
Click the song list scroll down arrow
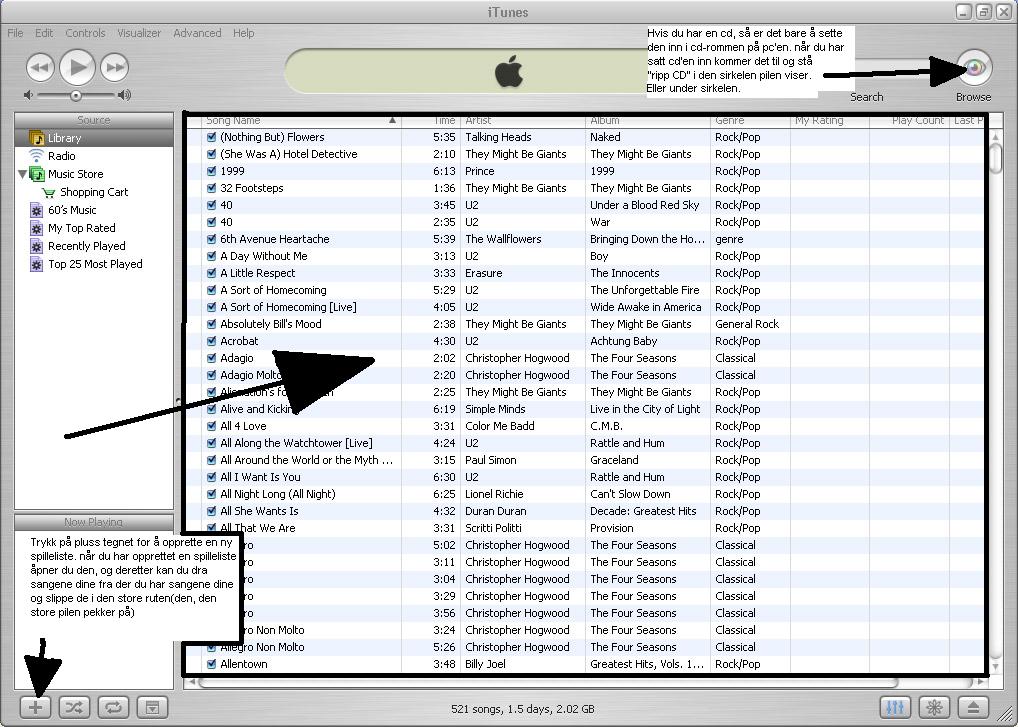pos(996,669)
